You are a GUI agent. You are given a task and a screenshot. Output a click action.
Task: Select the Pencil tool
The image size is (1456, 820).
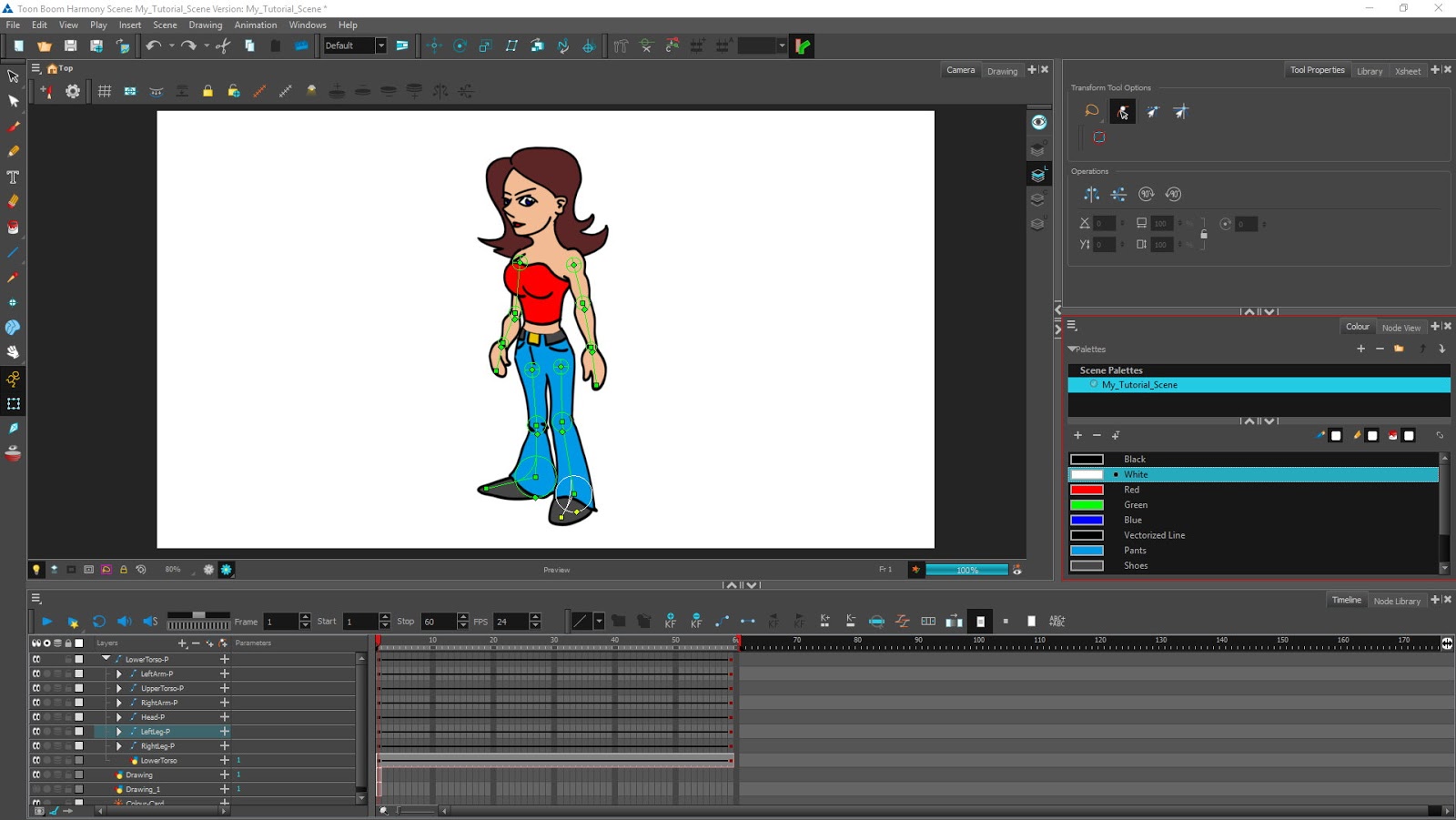13,151
